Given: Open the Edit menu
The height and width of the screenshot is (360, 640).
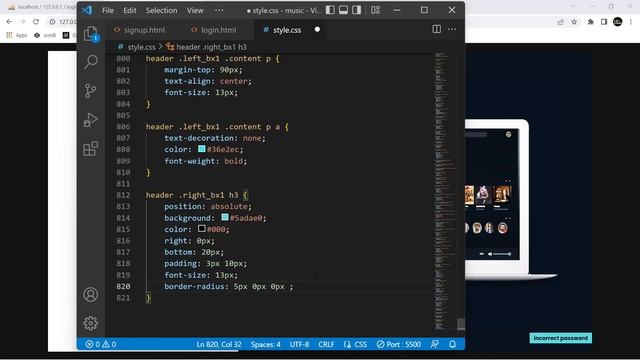Looking at the screenshot, I should [130, 10].
